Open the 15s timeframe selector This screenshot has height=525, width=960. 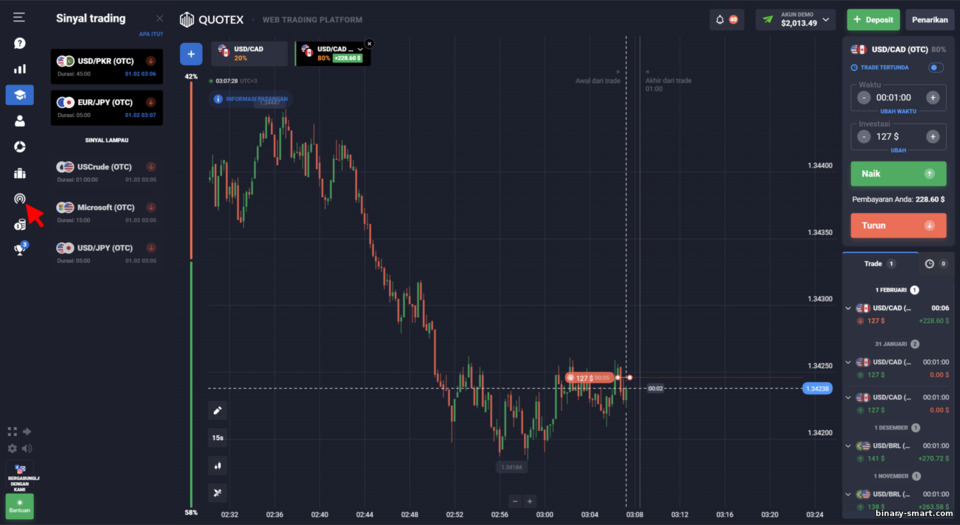(217, 438)
